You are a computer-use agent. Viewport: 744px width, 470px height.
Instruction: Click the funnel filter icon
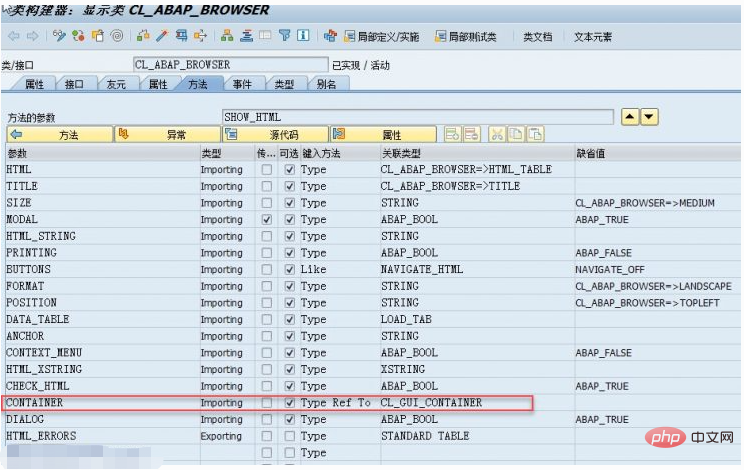tap(284, 36)
